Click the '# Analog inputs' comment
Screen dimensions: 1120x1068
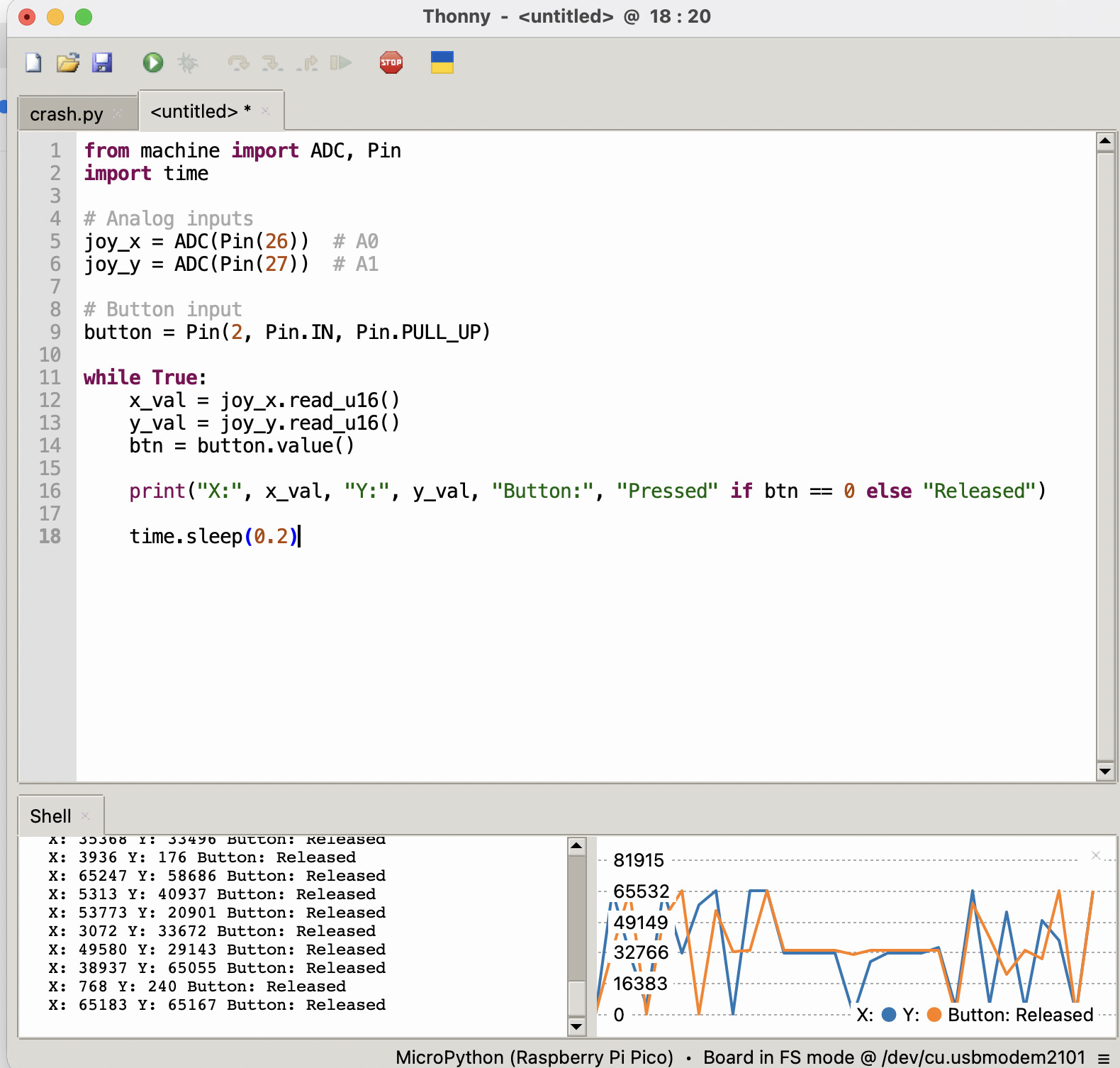click(x=169, y=218)
